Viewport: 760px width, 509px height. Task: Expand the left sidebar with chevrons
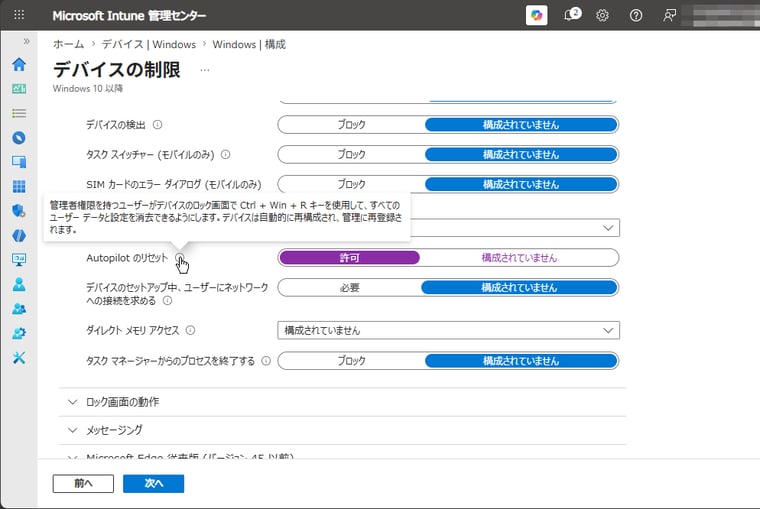26,42
